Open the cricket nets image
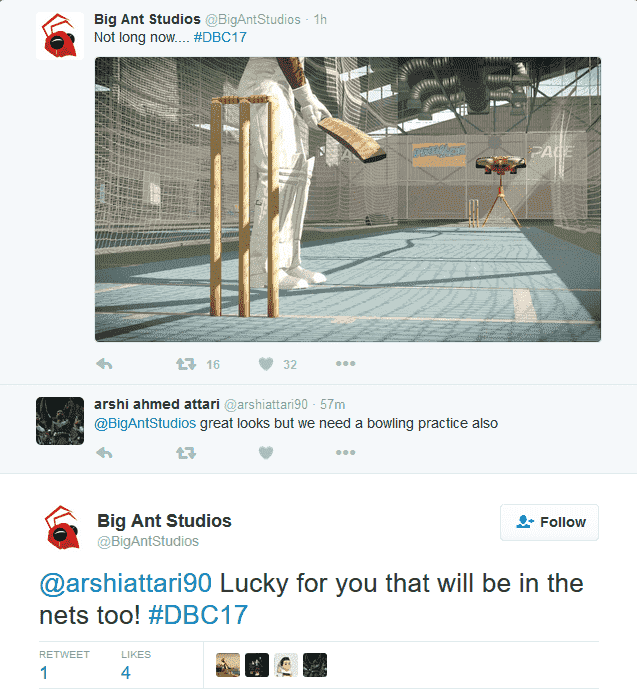Image resolution: width=637 pixels, height=694 pixels. [x=348, y=199]
